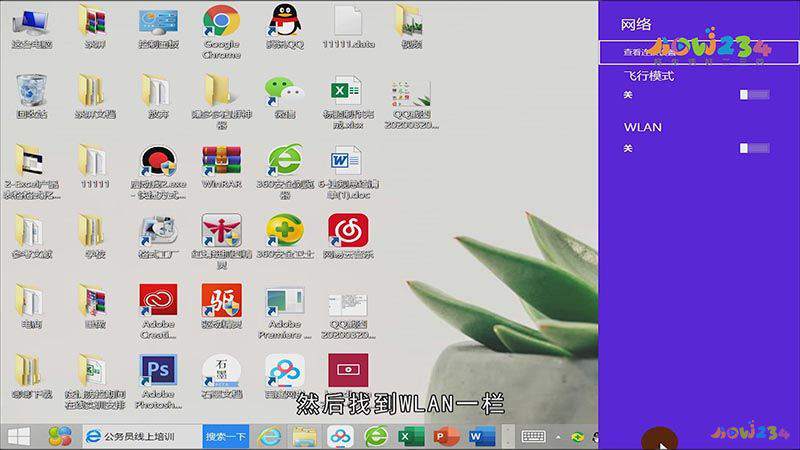Launch the Adobe Photoshop shortcut
Viewport: 800px width, 450px height.
click(x=158, y=371)
